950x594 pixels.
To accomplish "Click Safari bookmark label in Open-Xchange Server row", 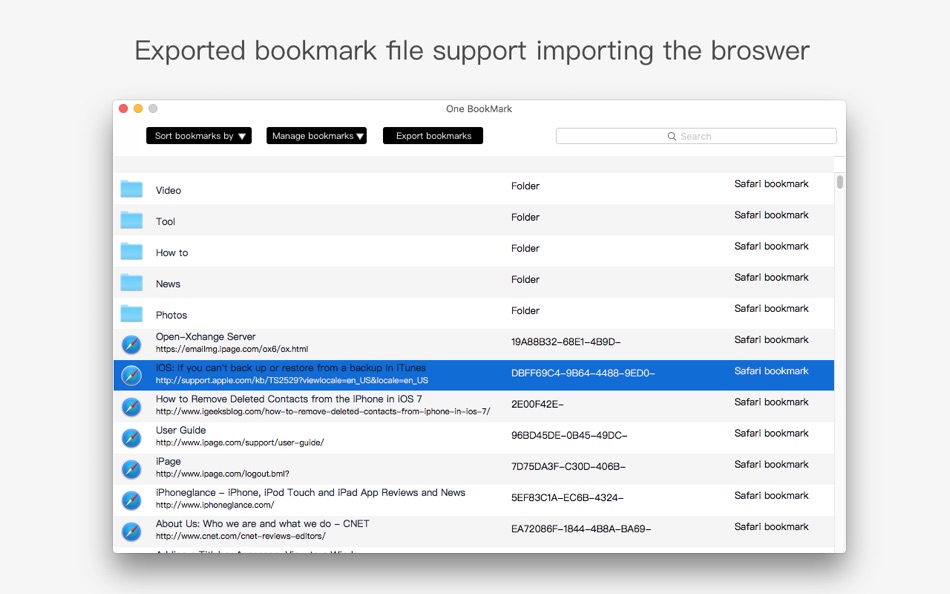I will point(771,340).
